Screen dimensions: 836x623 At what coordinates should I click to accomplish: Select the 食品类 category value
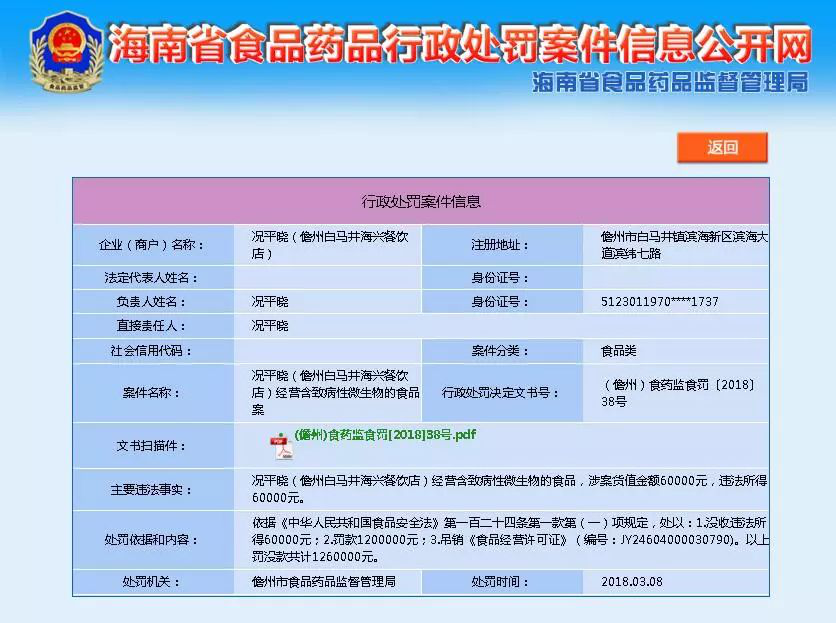(x=618, y=351)
